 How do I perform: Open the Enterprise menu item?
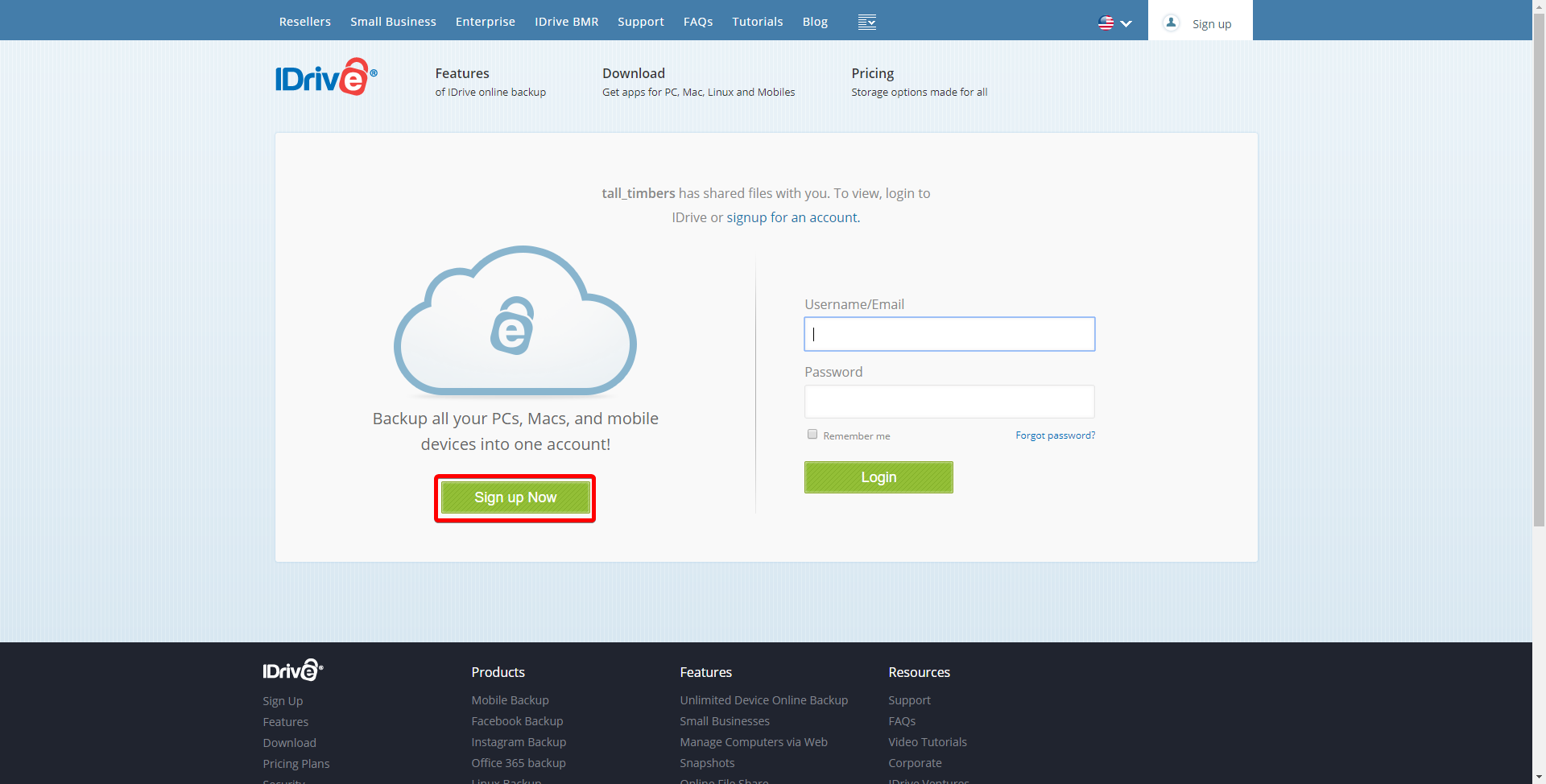click(x=486, y=22)
